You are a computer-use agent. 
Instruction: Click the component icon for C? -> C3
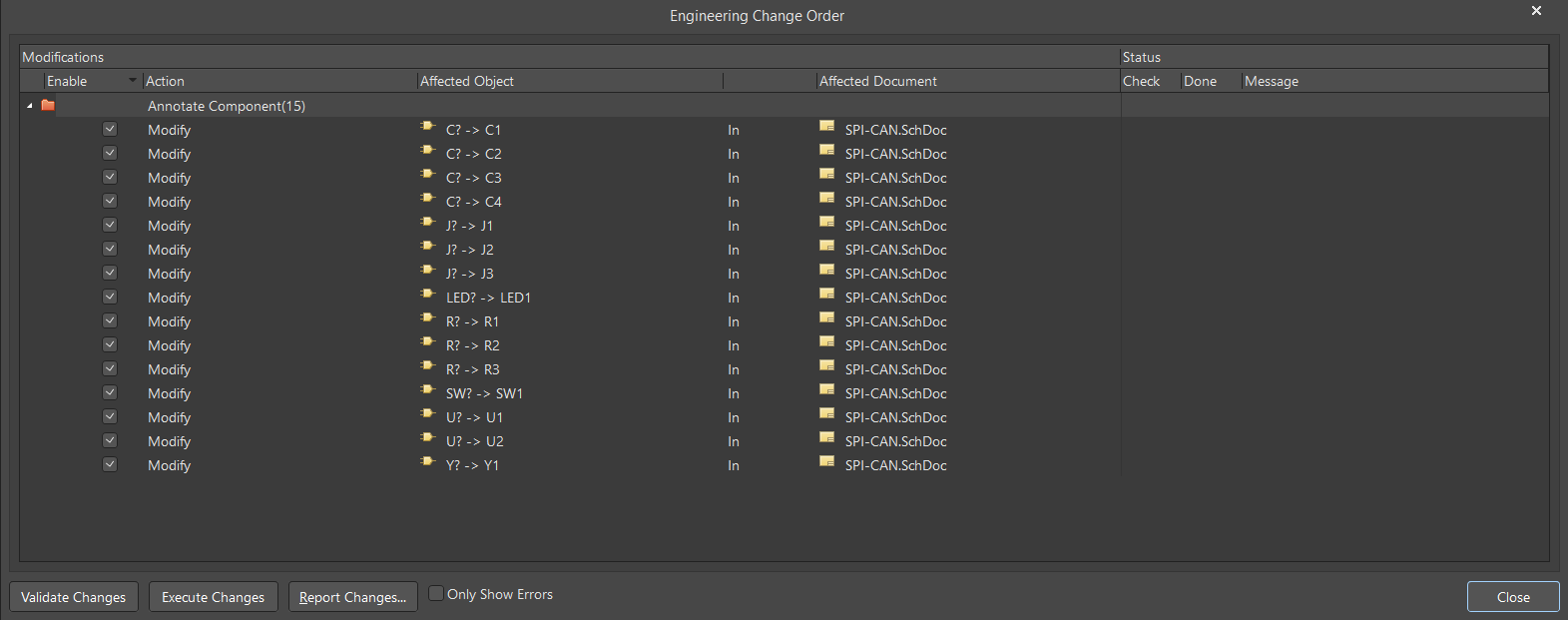[x=428, y=175]
